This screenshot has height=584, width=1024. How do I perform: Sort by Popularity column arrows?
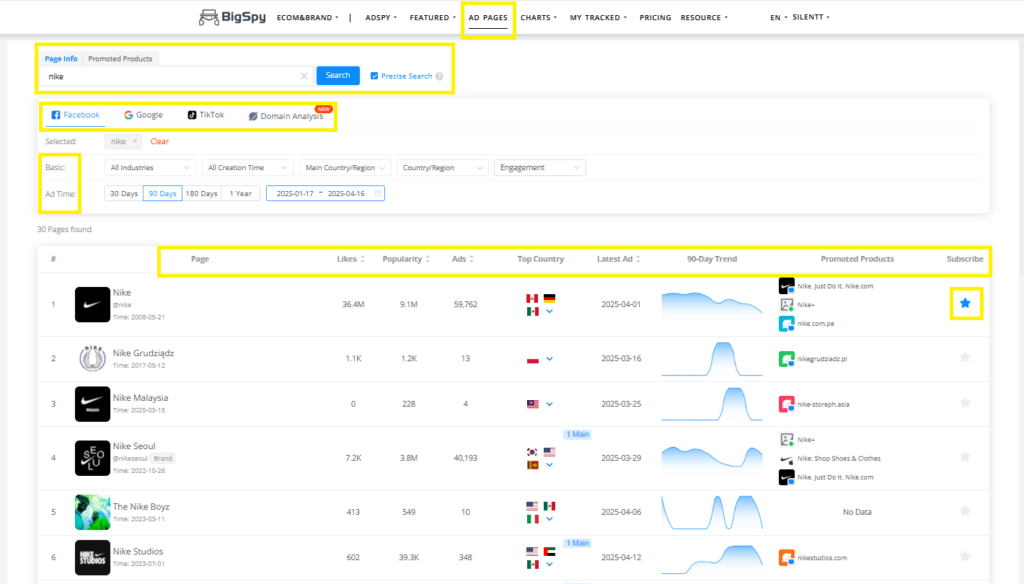pos(428,259)
